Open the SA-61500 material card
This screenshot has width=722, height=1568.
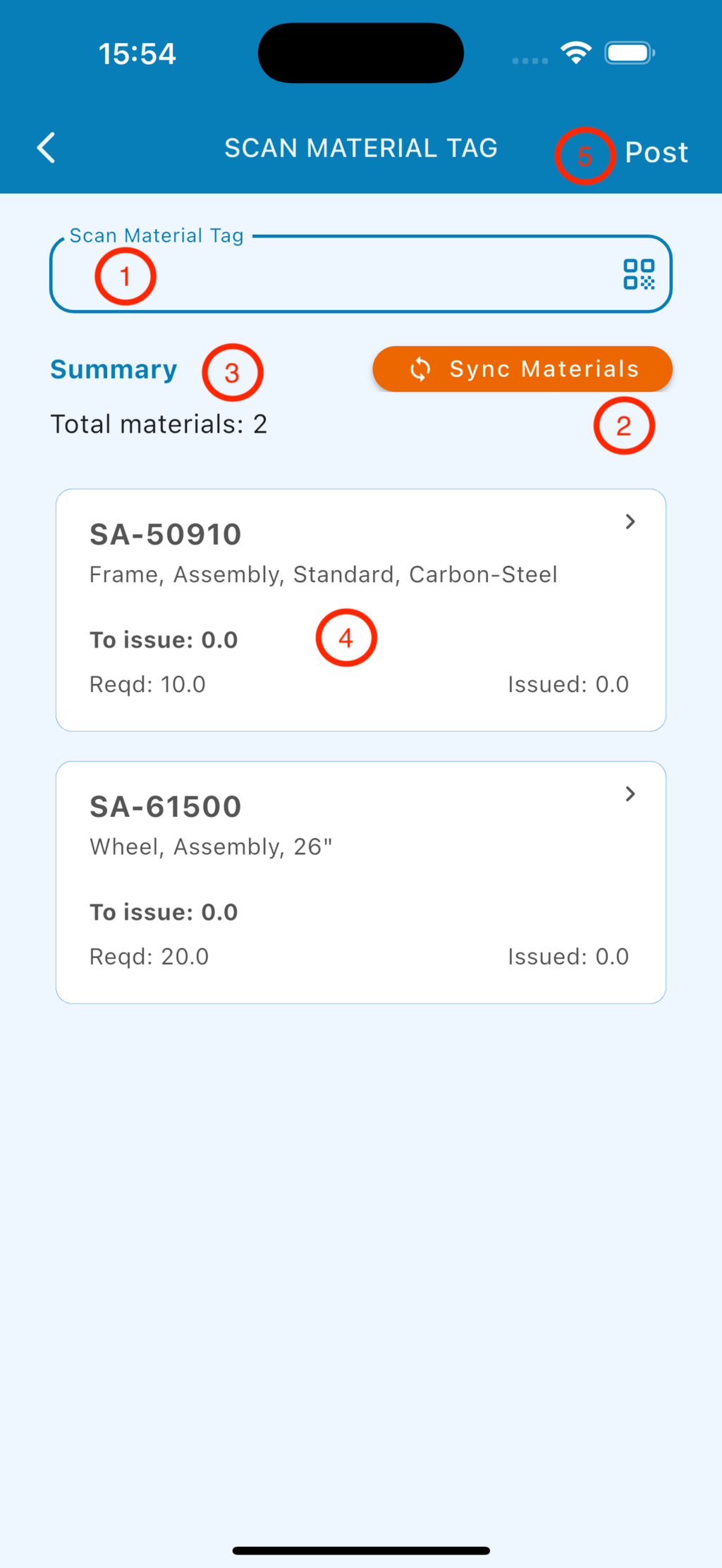pos(360,882)
